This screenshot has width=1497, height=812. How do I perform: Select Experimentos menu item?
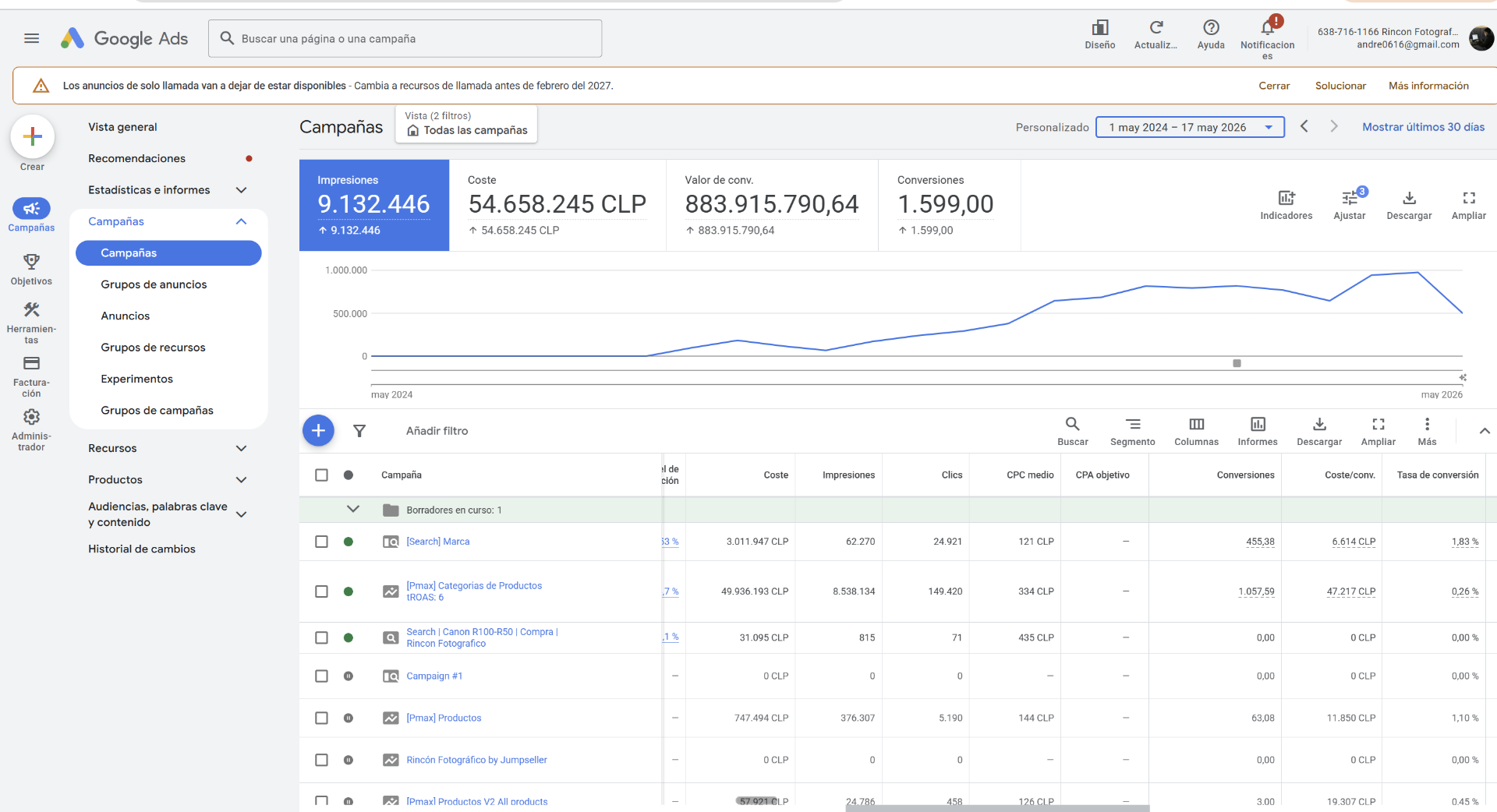coord(136,379)
